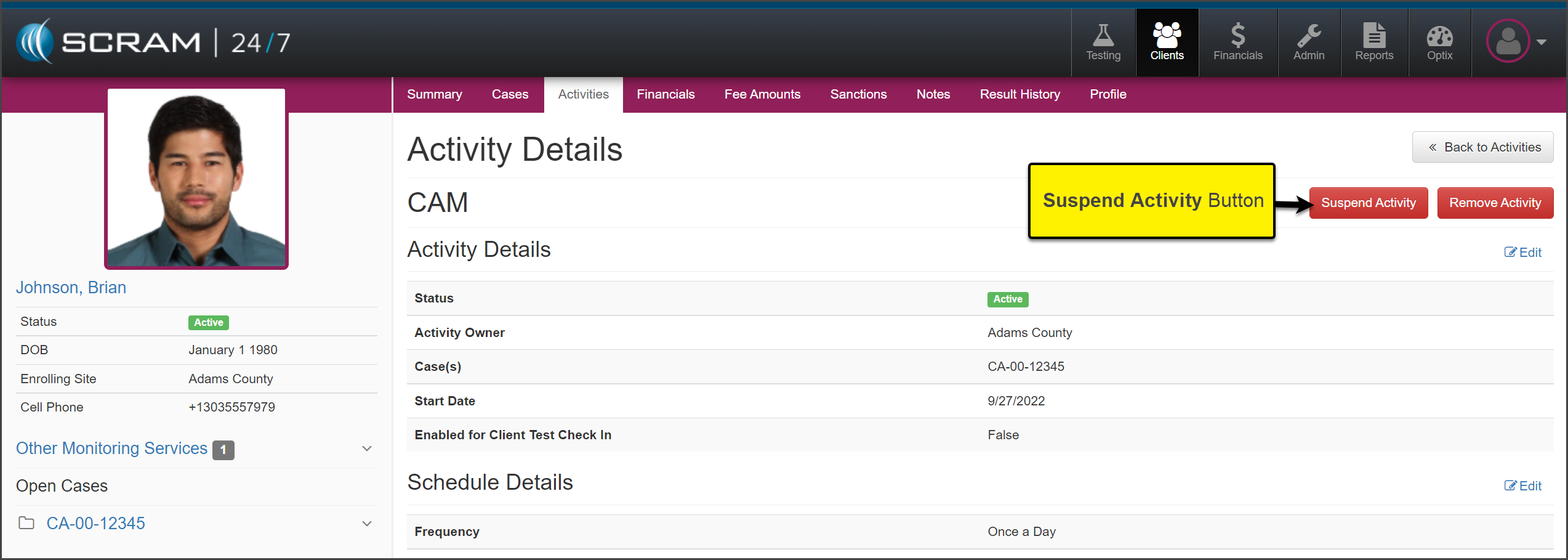Click Brian Johnson's profile photo

tap(196, 179)
